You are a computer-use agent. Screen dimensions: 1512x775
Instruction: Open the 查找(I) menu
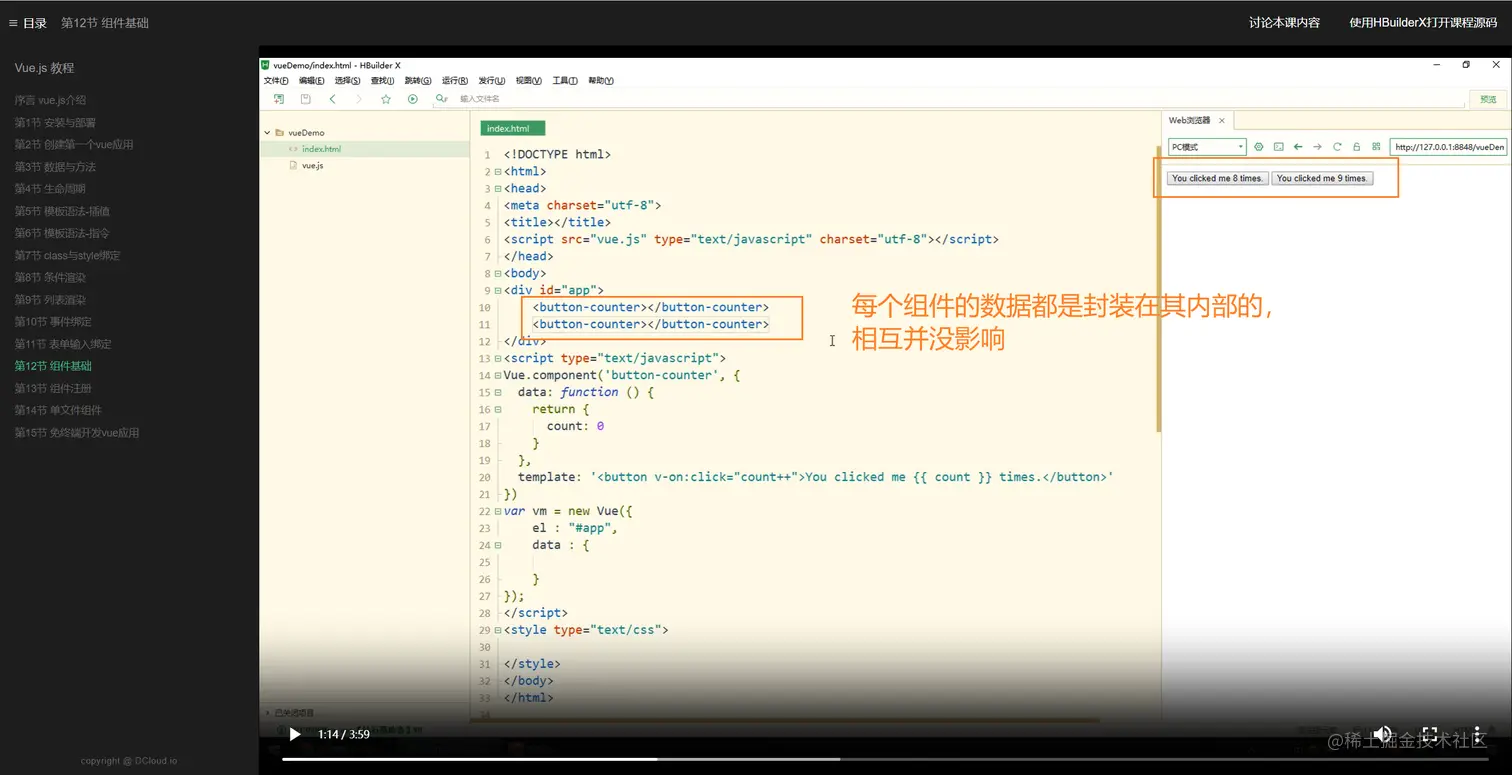tap(383, 81)
